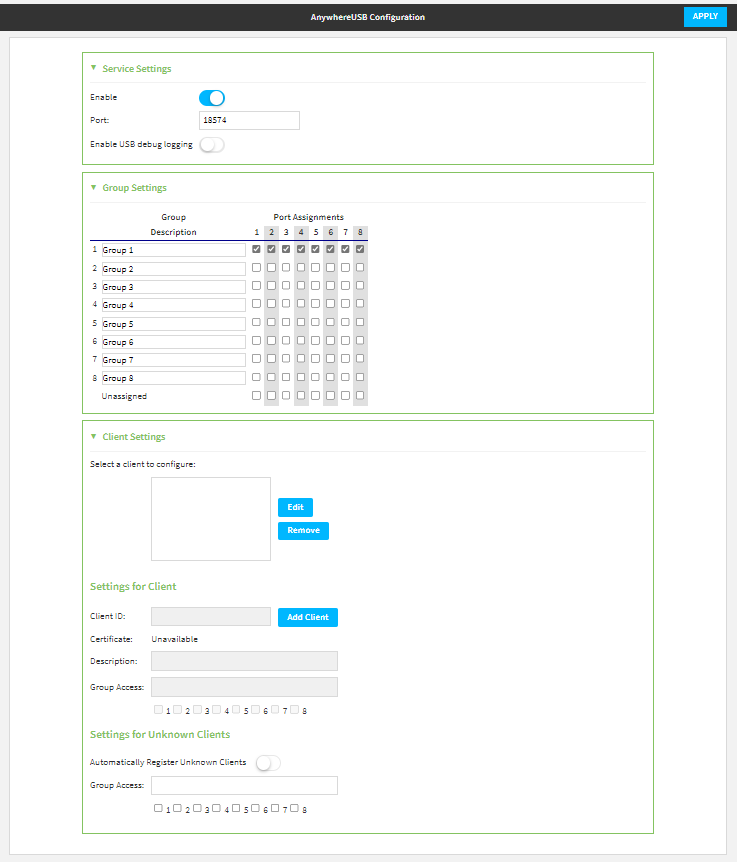Image resolution: width=737 pixels, height=862 pixels.
Task: Click the Group 6 description field
Action: (173, 342)
